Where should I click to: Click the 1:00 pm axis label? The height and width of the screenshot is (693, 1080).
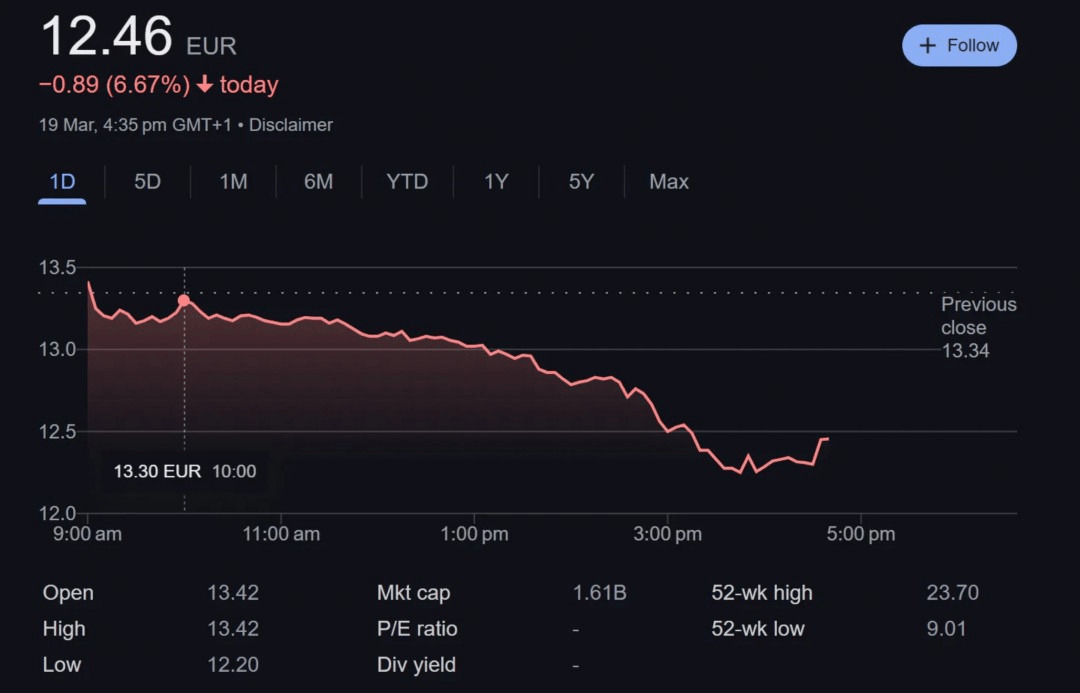coord(474,534)
